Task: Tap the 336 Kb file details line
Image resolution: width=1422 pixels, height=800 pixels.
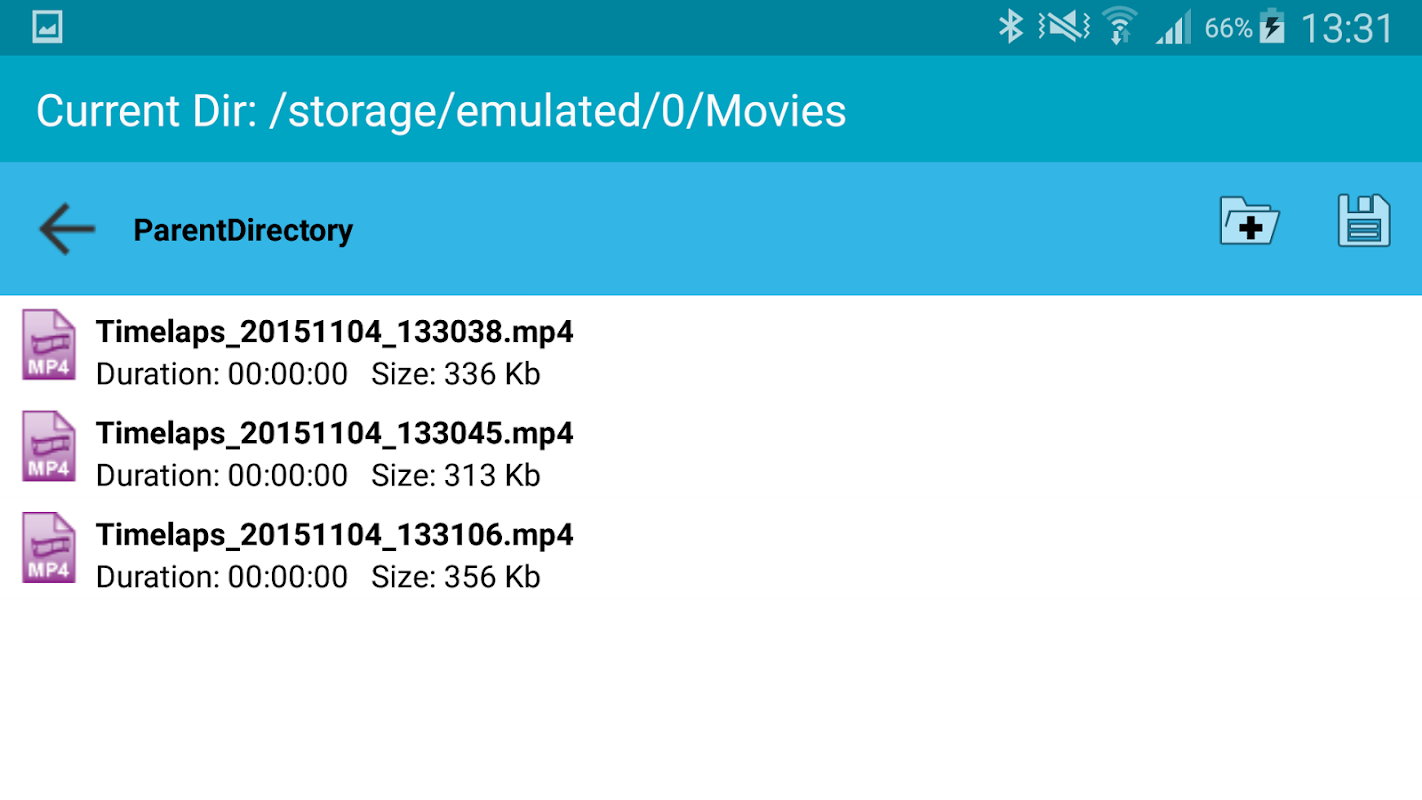Action: [x=318, y=375]
